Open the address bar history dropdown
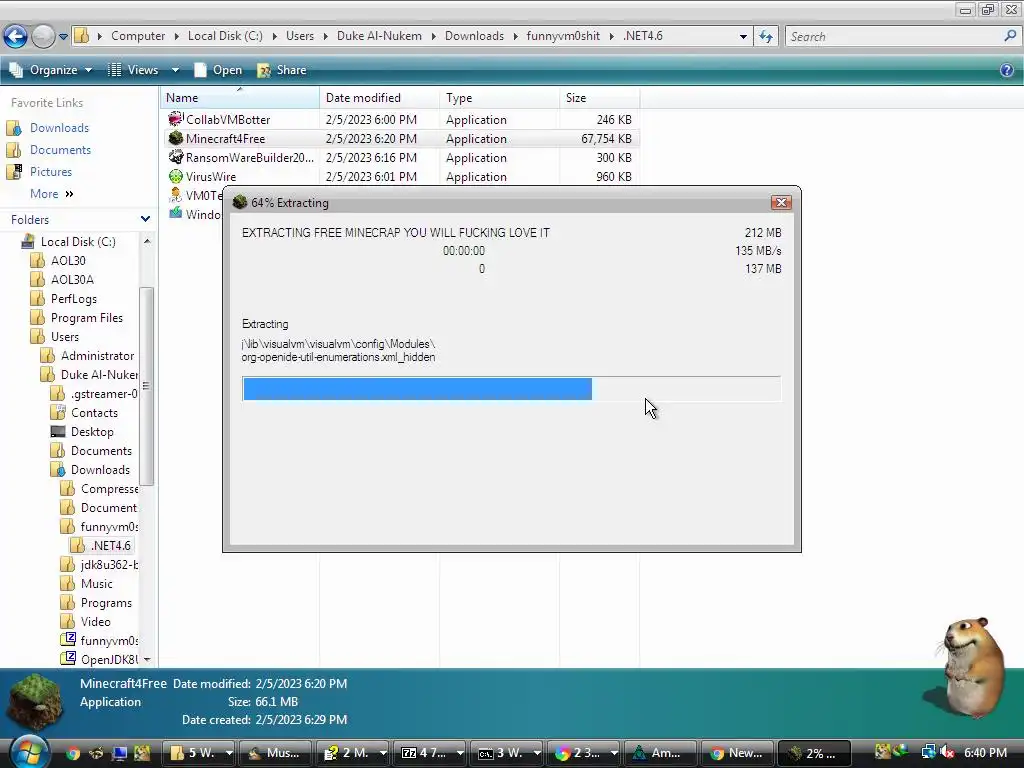This screenshot has width=1024, height=768. [743, 37]
